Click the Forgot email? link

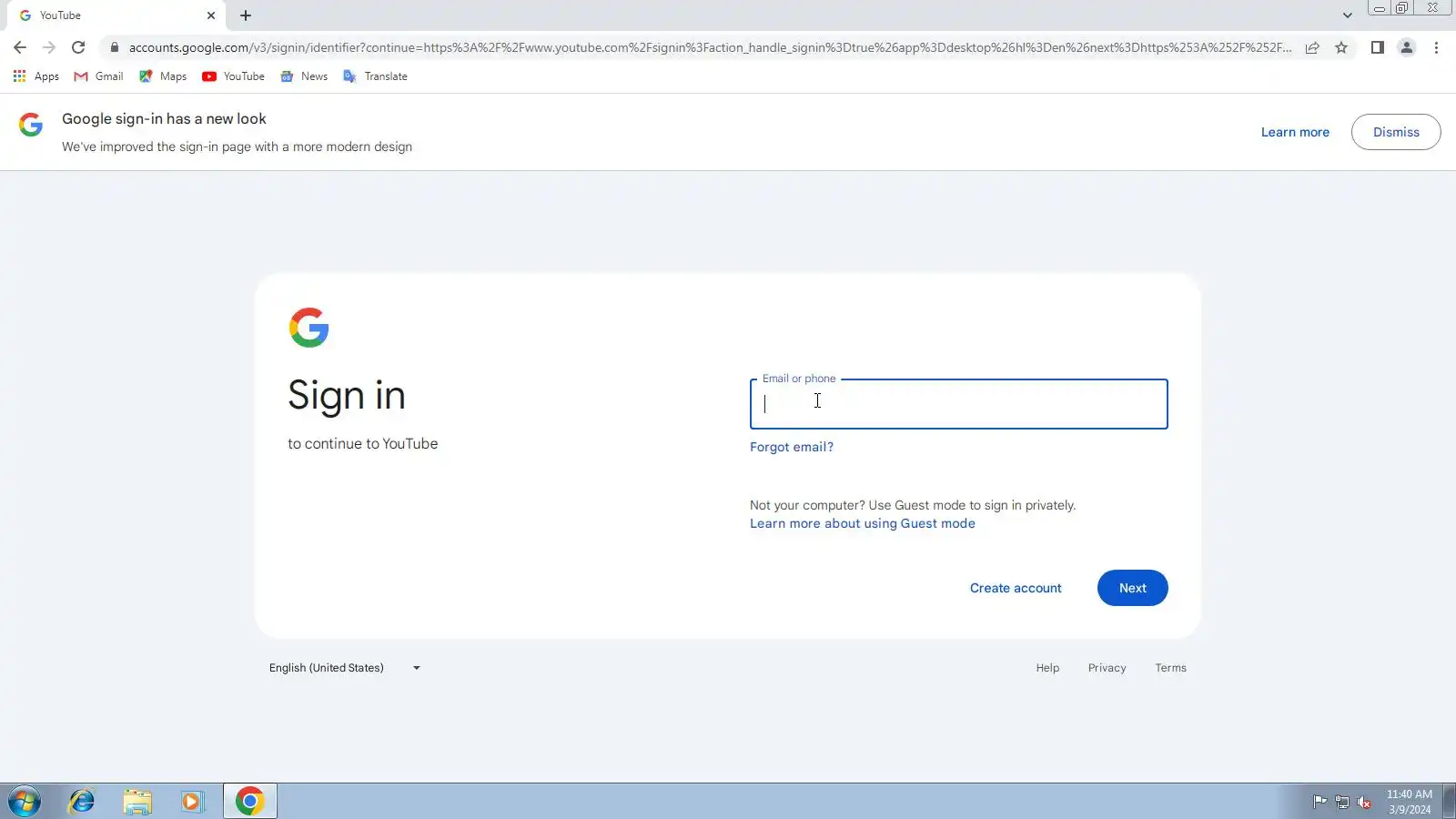click(792, 447)
